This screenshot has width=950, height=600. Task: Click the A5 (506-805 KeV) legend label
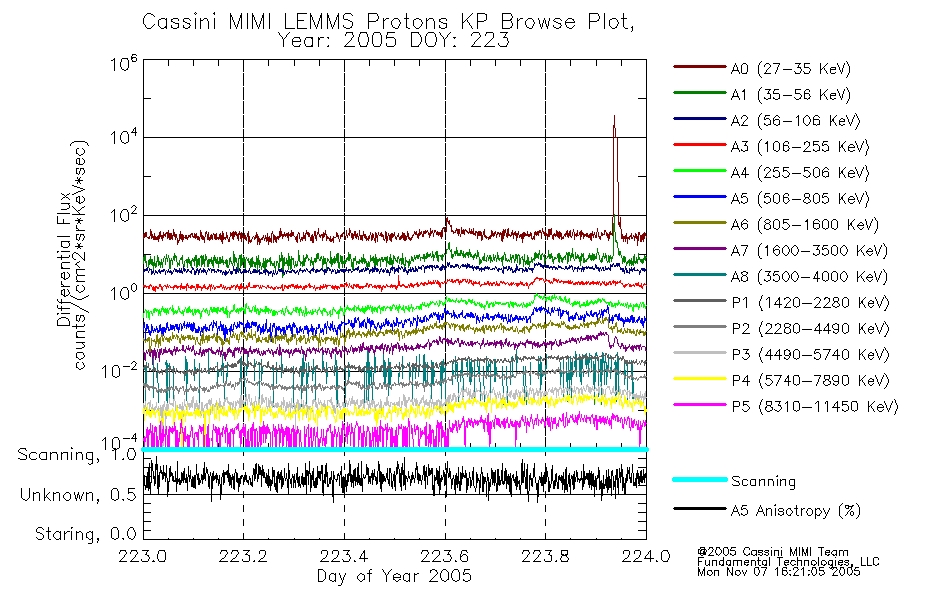tap(800, 199)
